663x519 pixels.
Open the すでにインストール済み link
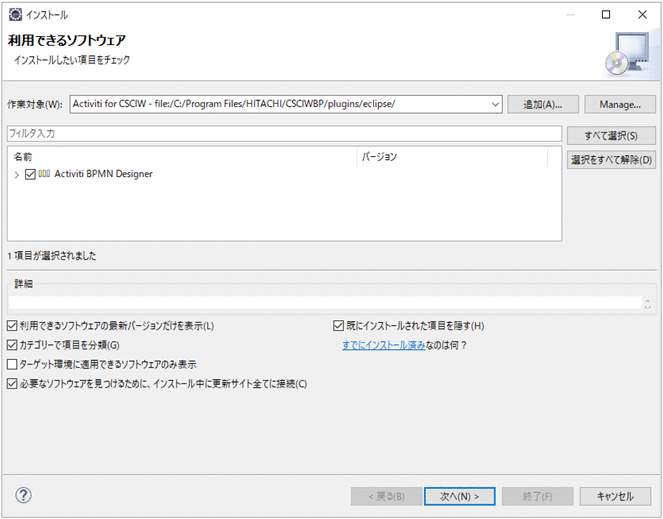point(384,345)
